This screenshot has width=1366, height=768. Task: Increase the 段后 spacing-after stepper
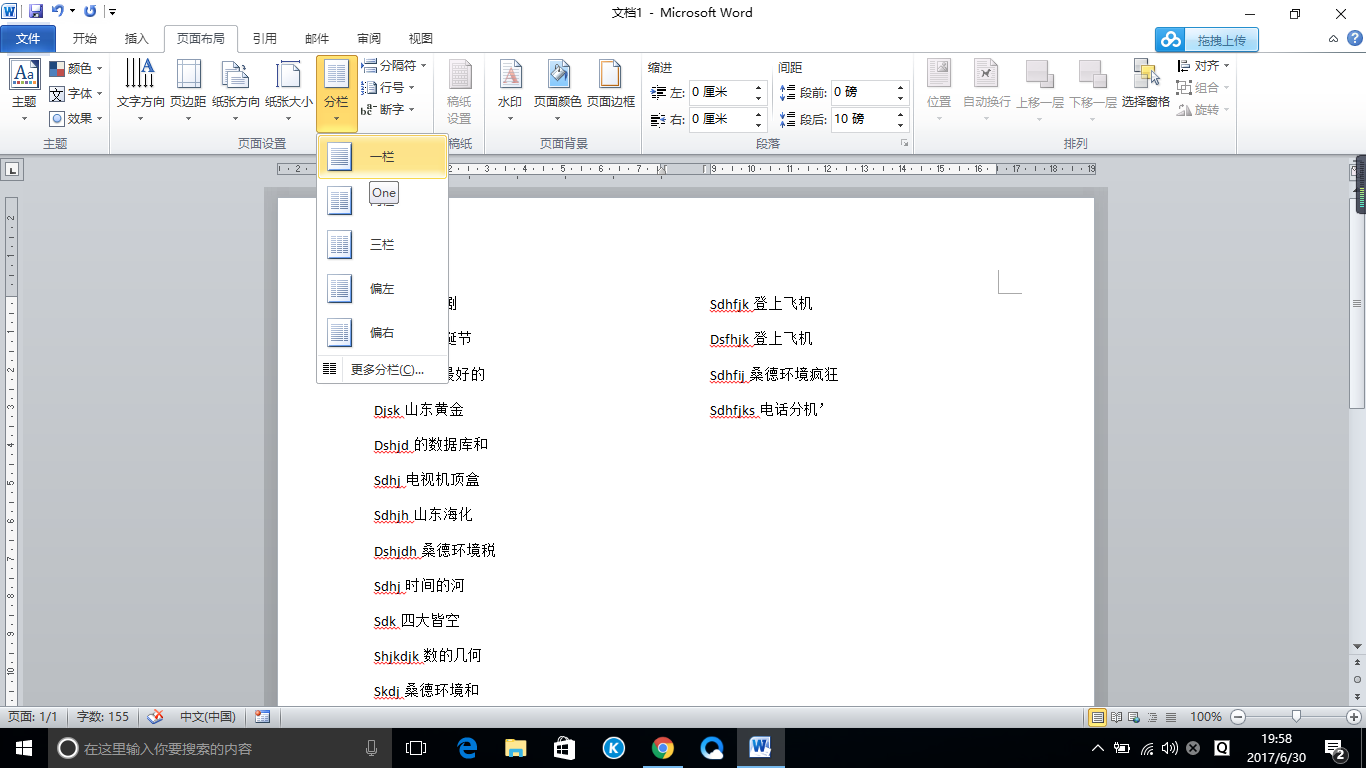pyautogui.click(x=900, y=114)
